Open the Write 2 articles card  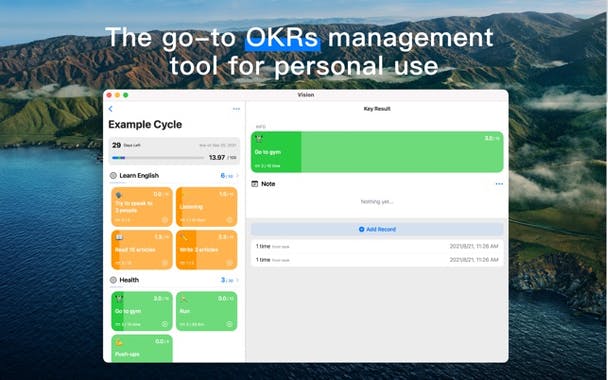tap(207, 250)
